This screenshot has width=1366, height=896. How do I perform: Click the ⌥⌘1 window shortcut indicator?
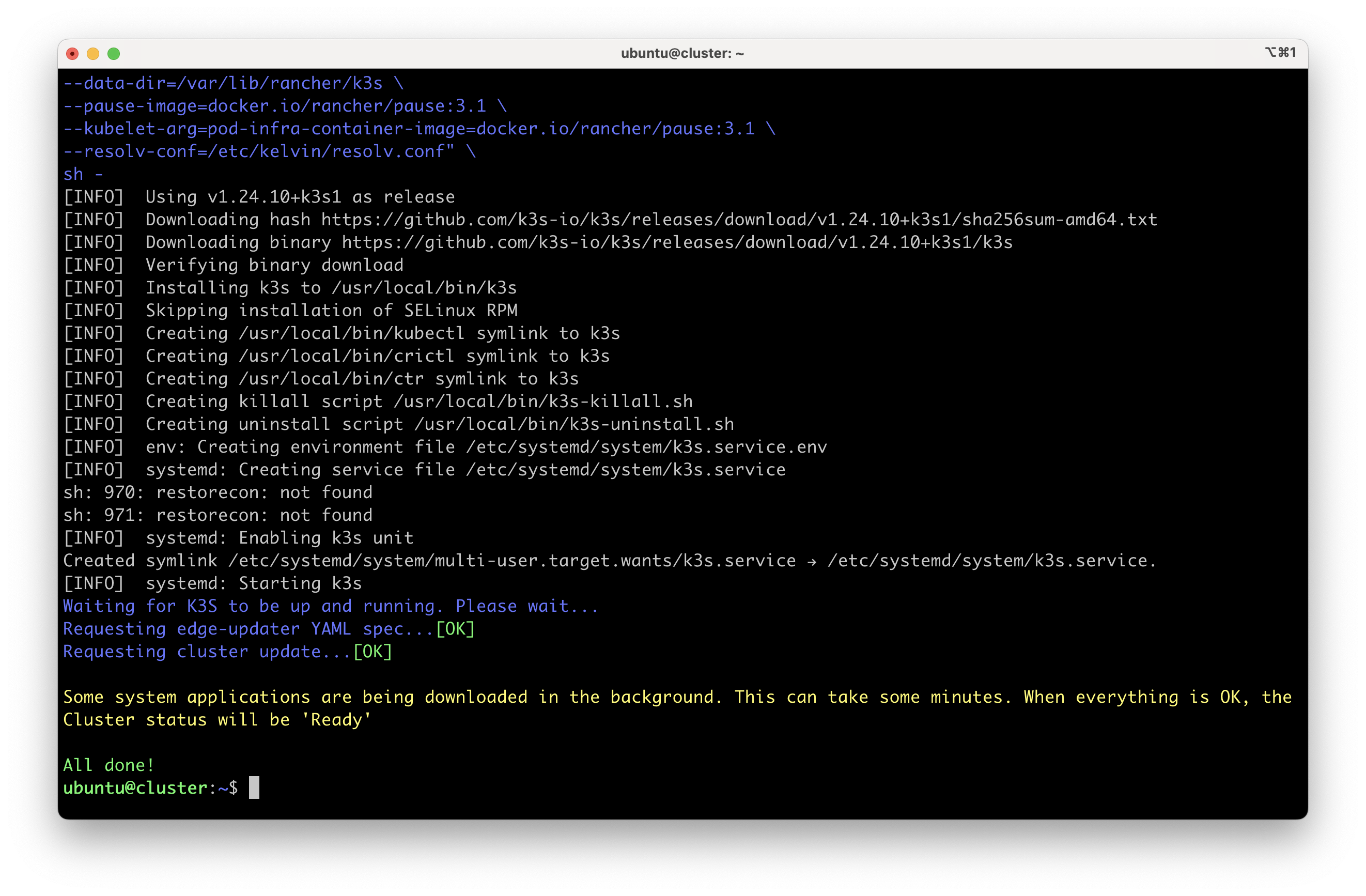[x=1280, y=52]
